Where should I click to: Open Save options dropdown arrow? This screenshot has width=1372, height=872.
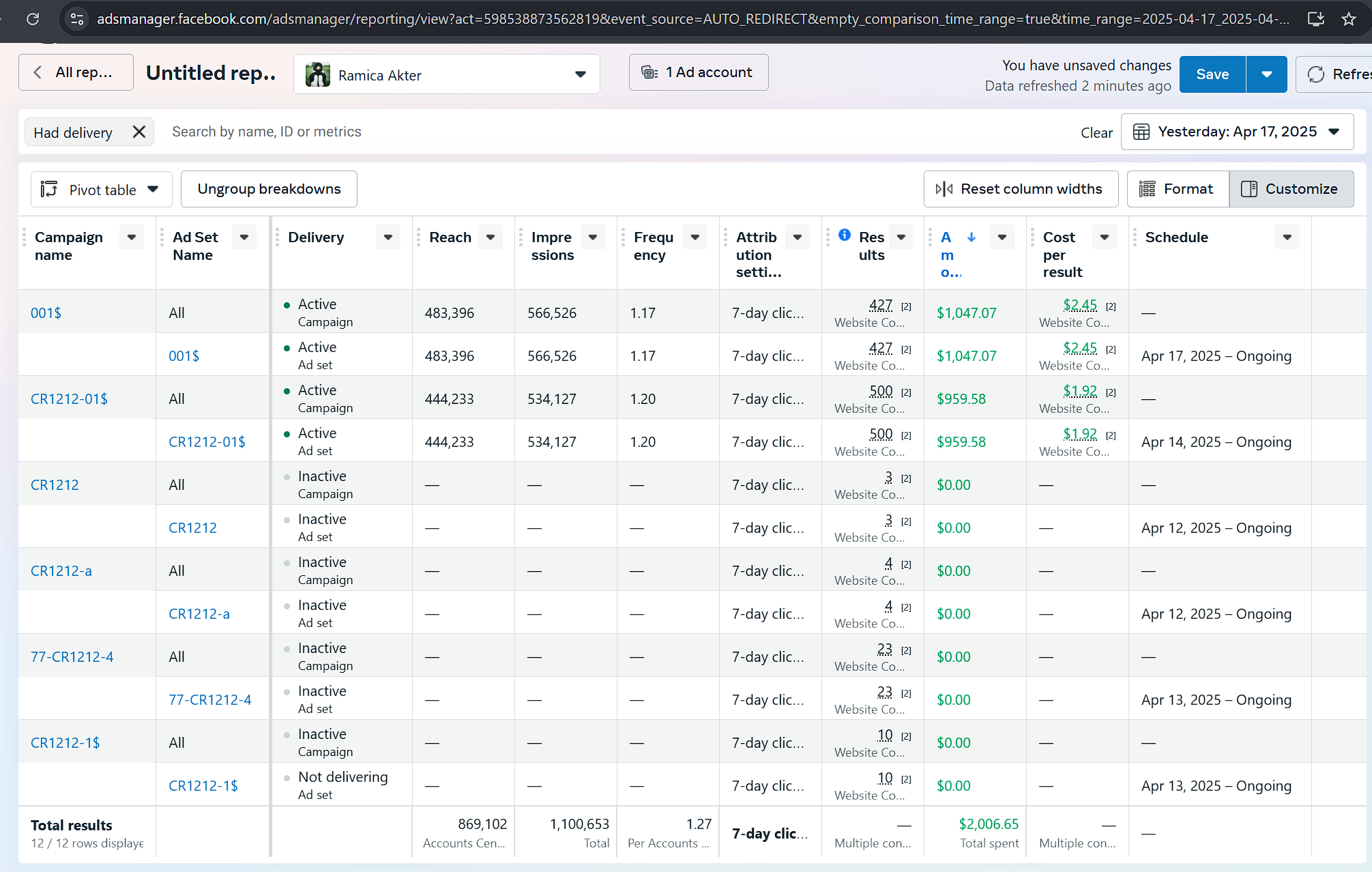point(1266,74)
